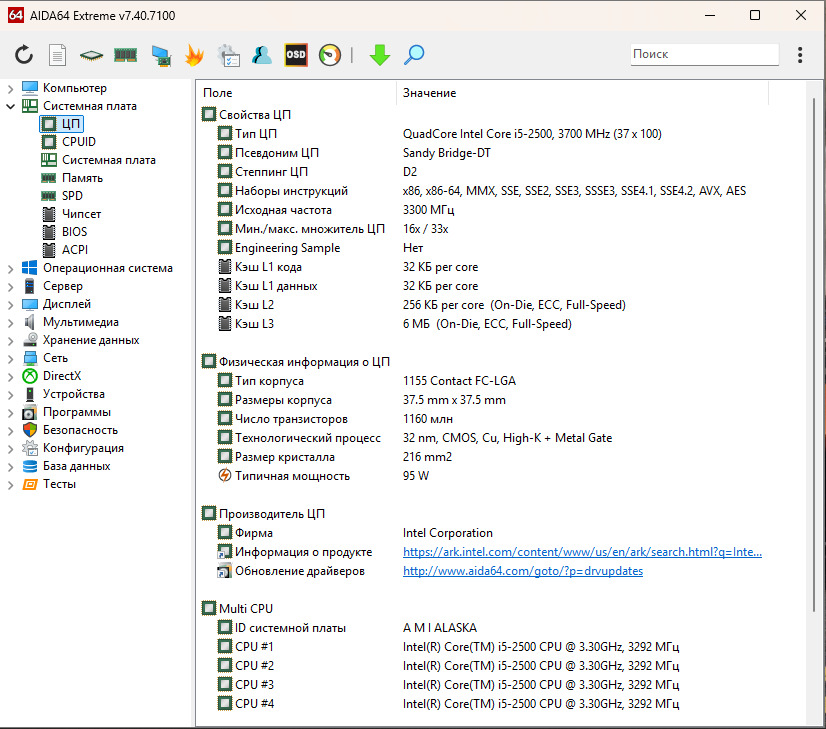This screenshot has height=729, width=826.
Task: Select the Чипсет tree item
Action: point(81,214)
